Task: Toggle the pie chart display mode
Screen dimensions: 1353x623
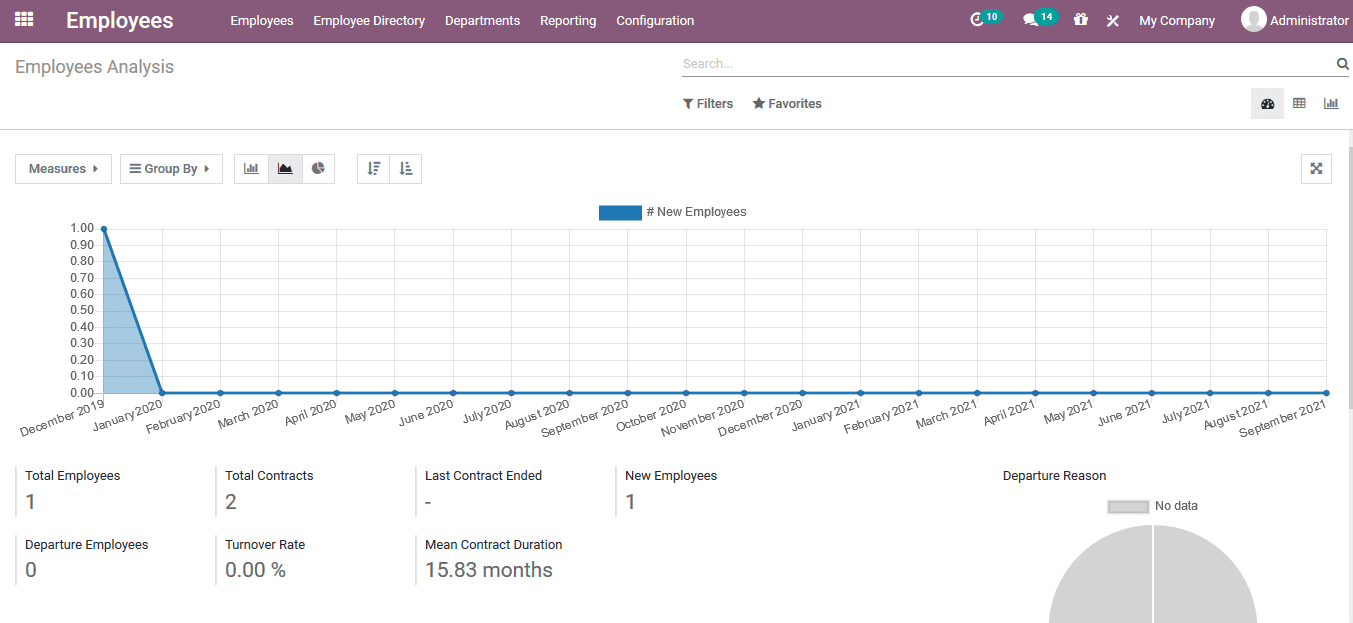Action: click(318, 168)
